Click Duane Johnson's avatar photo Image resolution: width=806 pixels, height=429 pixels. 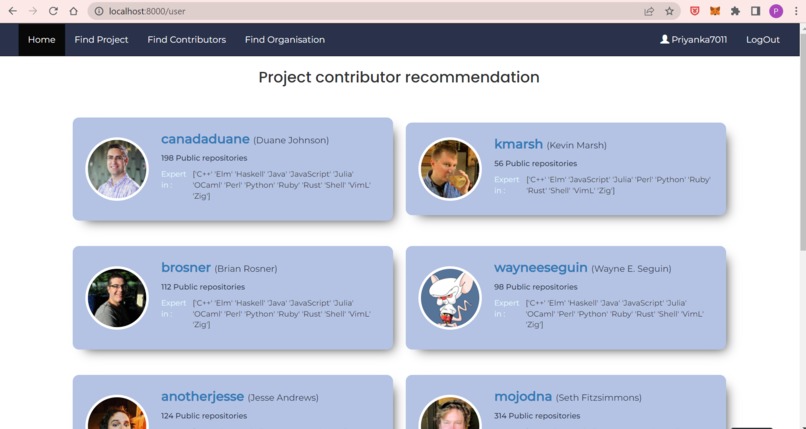click(x=117, y=169)
